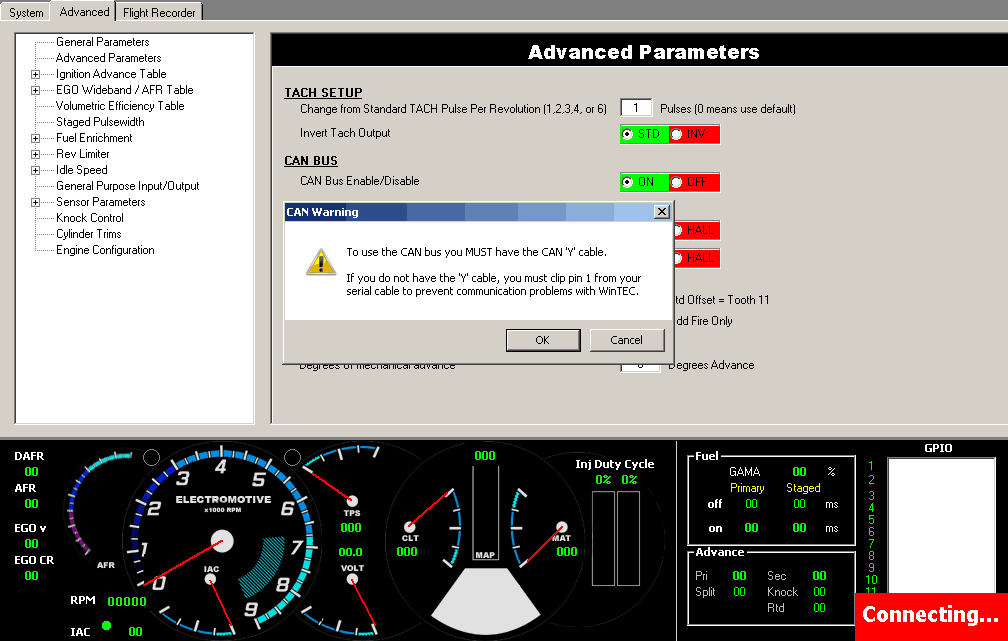
Task: Click the TACH pulses input field
Action: (636, 108)
